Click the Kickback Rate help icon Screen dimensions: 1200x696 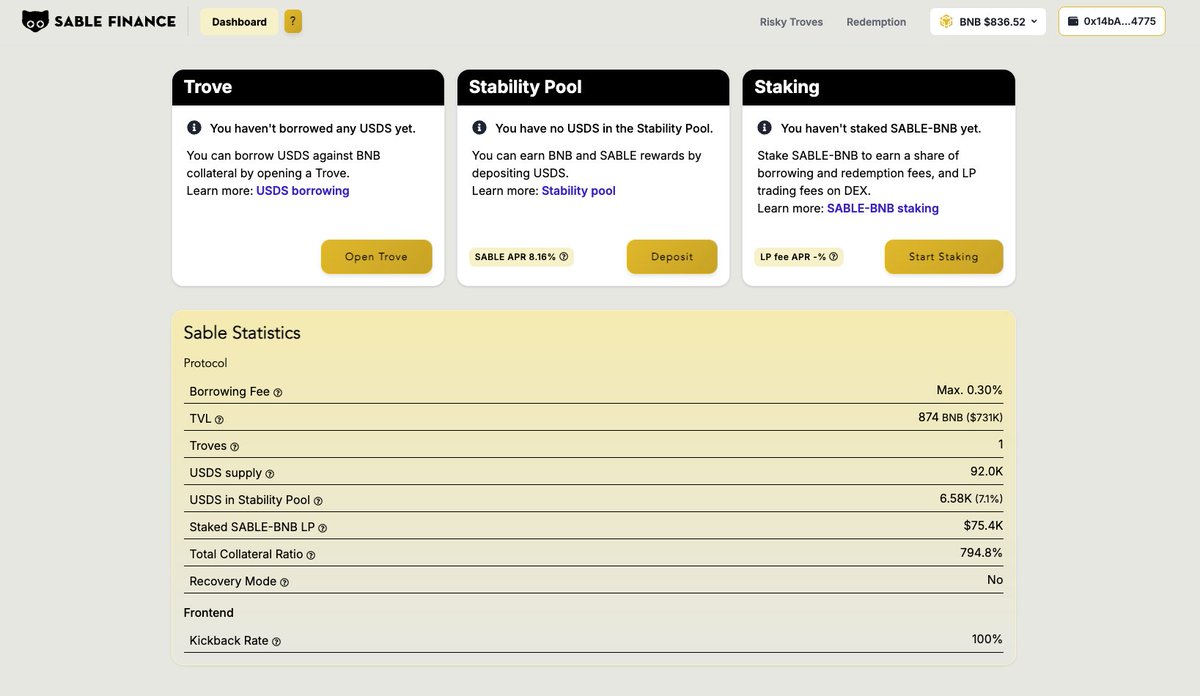click(x=276, y=641)
